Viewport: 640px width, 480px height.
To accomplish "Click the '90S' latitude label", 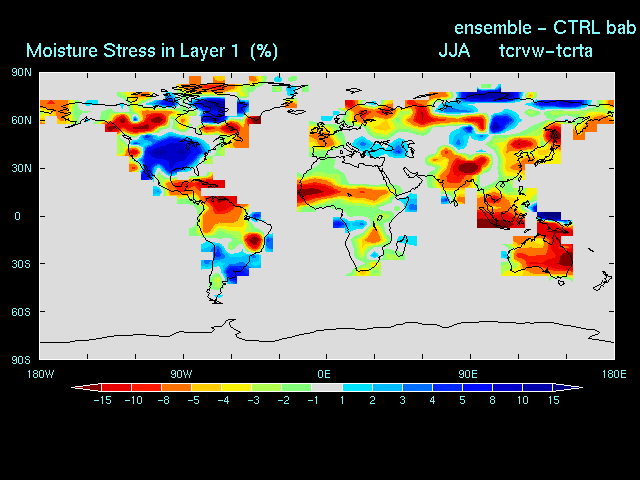I will coord(21,360).
